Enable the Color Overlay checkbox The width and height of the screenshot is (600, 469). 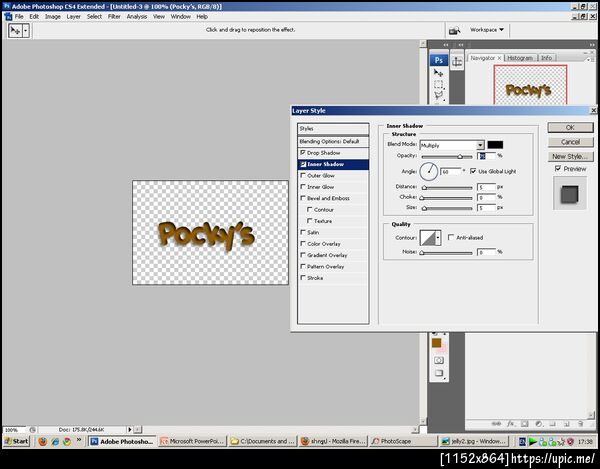[x=303, y=244]
